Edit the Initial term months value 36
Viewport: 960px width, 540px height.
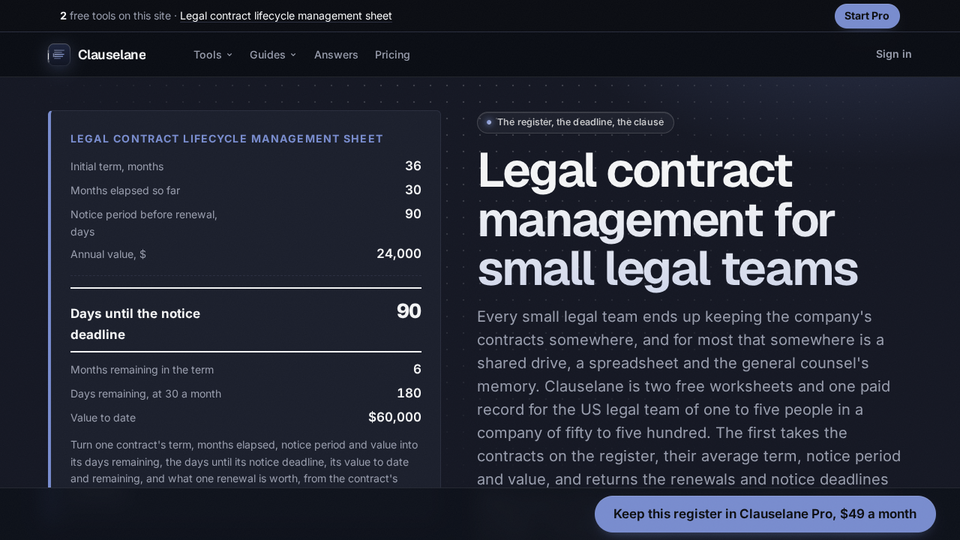click(413, 166)
